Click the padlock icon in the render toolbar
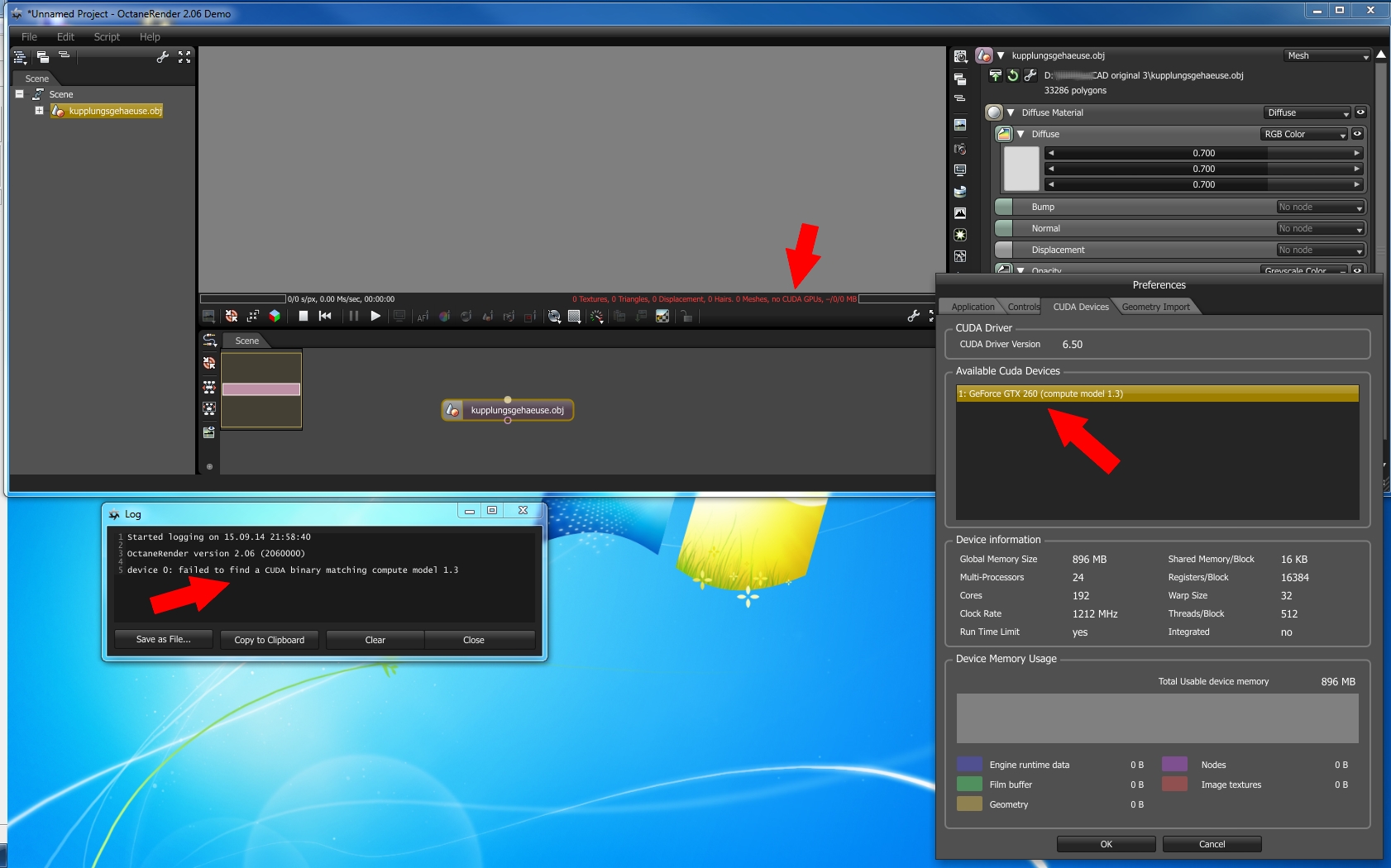Screen dimensions: 1391x868 [686, 316]
